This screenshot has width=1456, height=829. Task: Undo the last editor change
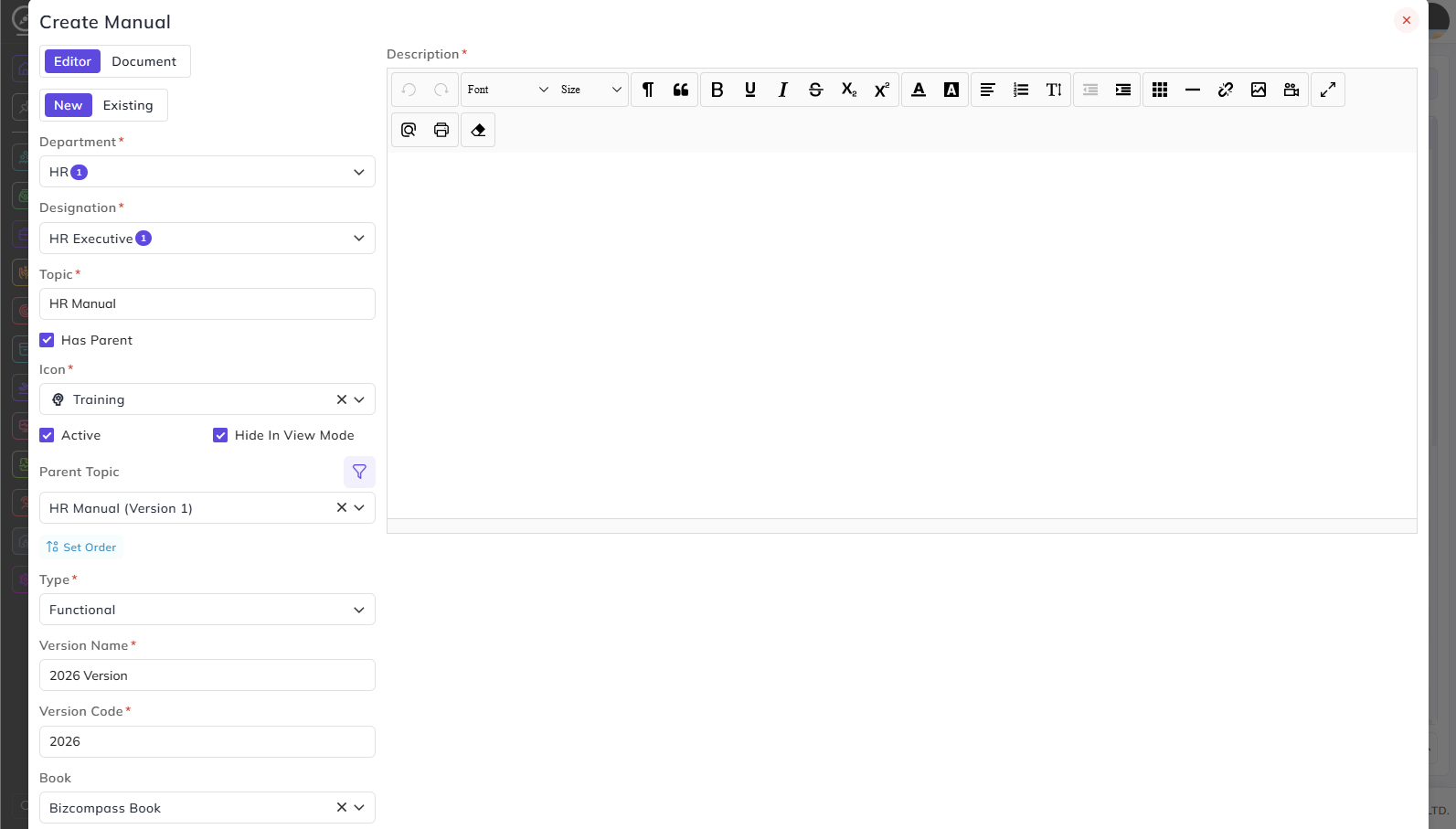[x=409, y=90]
